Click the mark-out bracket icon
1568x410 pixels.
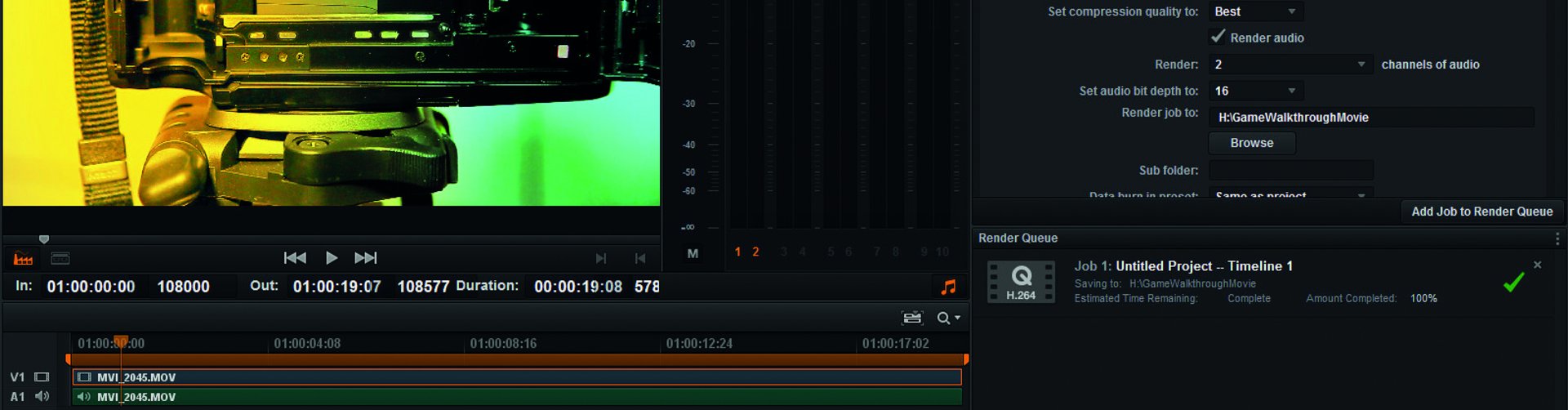pos(640,258)
